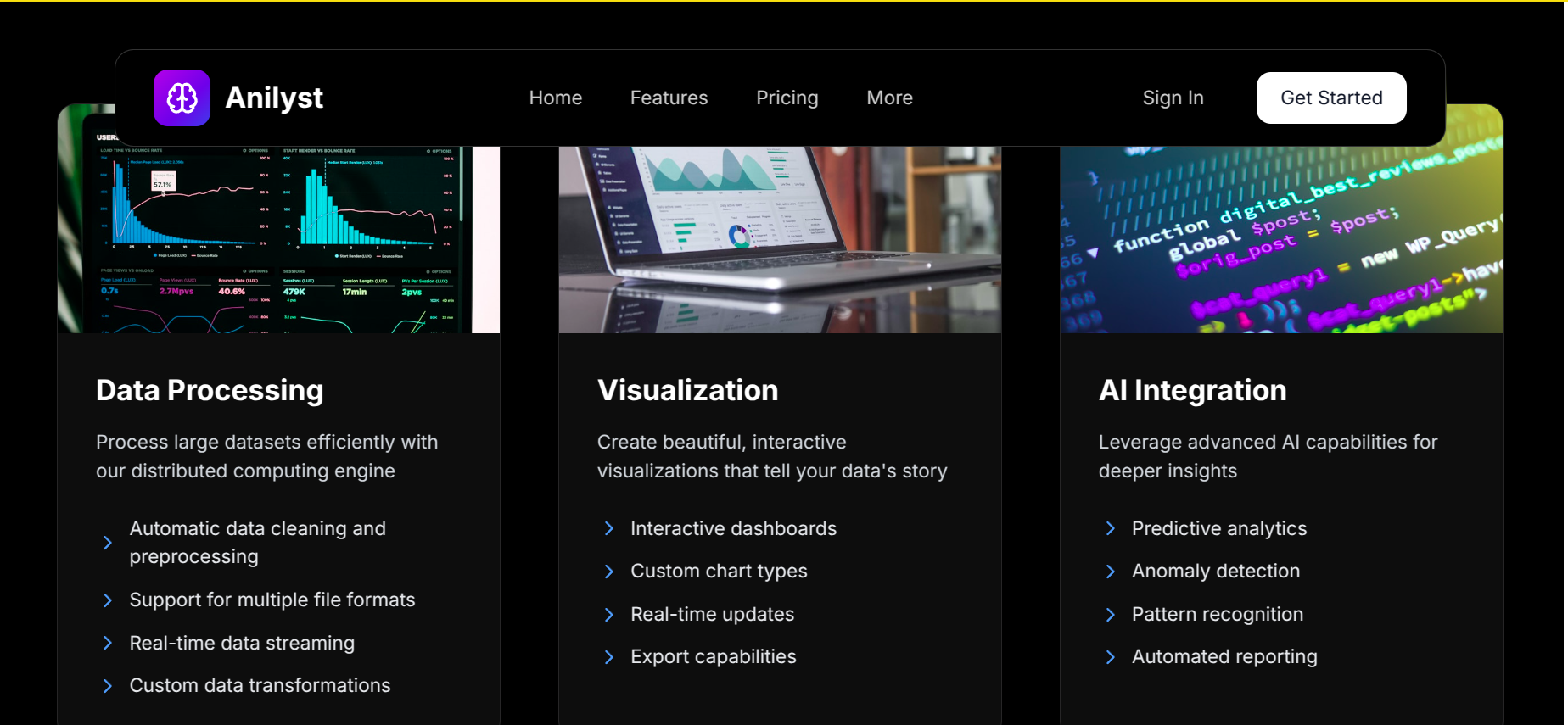This screenshot has height=725, width=1568.
Task: Open the Features nav link
Action: [x=669, y=98]
